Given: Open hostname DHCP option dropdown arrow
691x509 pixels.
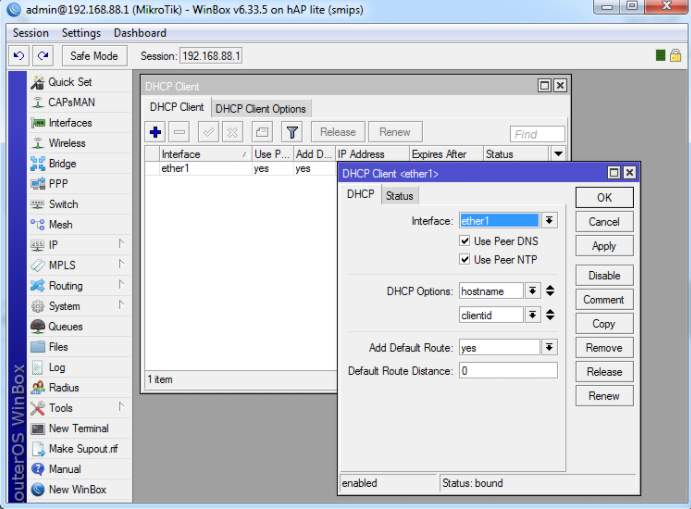Looking at the screenshot, I should pos(533,291).
